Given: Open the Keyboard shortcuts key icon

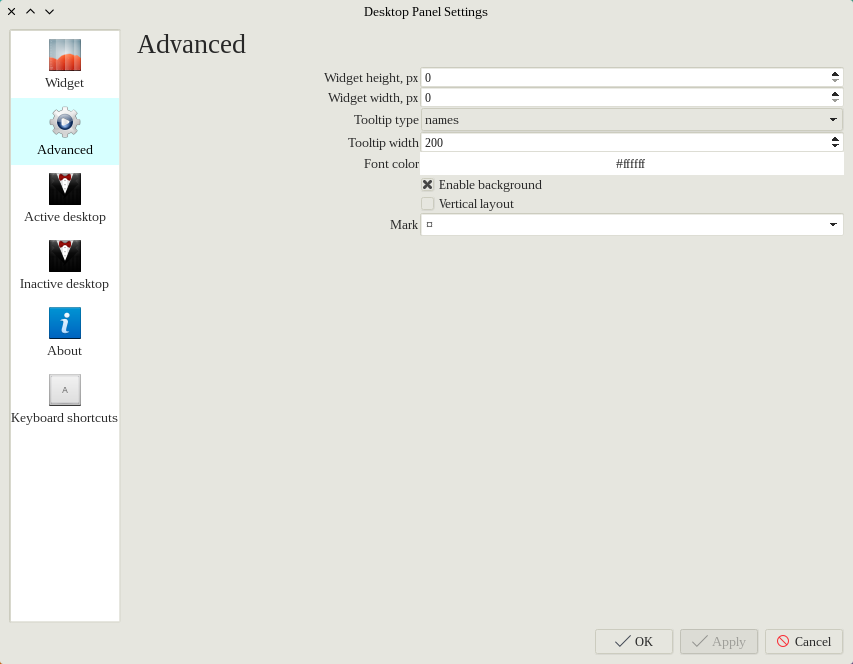Looking at the screenshot, I should click(x=65, y=390).
